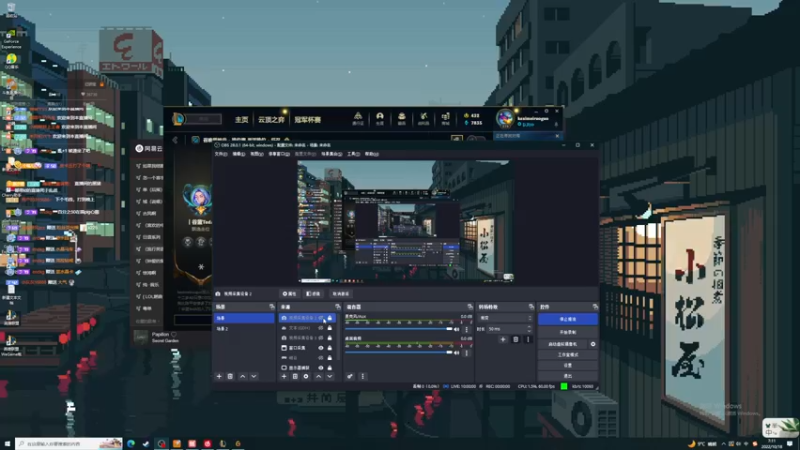Toggle the lock on the highlighted 视频采集设备 2 source
This screenshot has width=800, height=450.
click(330, 318)
